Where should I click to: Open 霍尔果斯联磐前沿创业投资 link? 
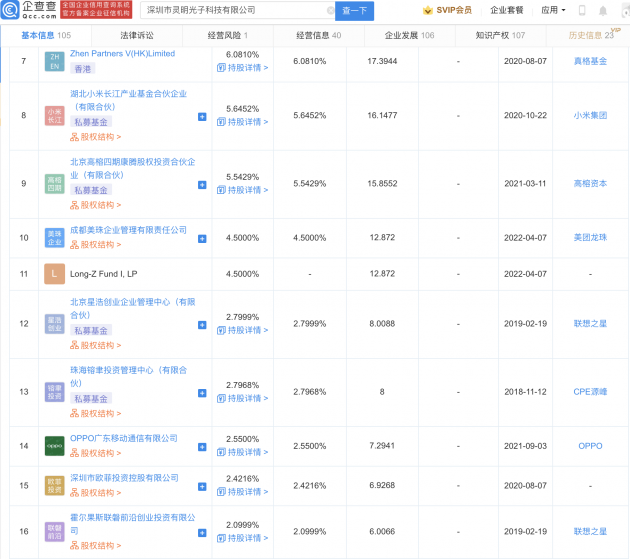133,524
